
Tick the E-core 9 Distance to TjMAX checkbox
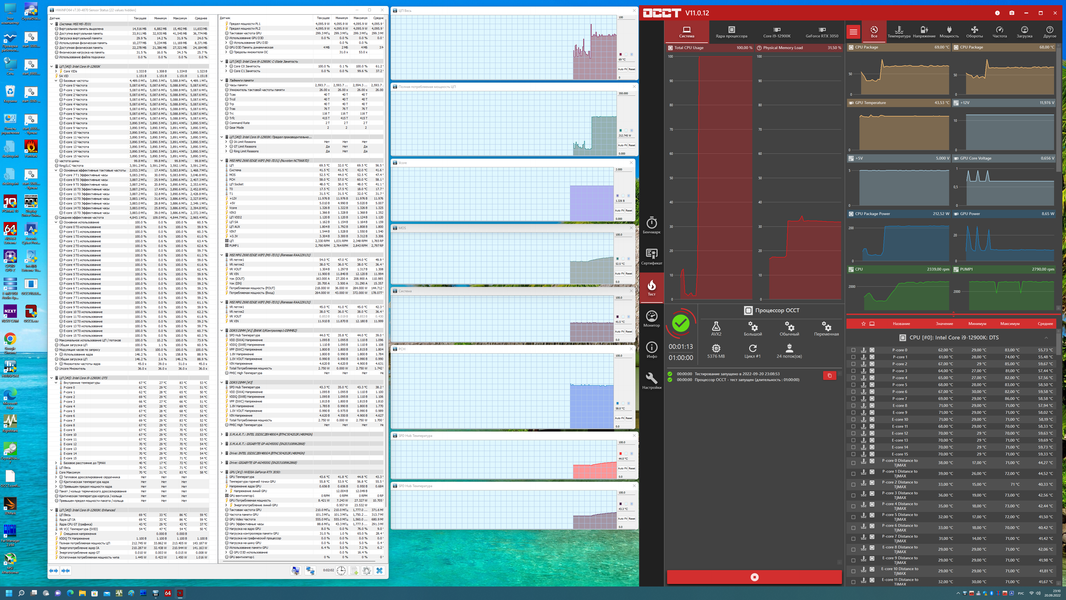(853, 561)
